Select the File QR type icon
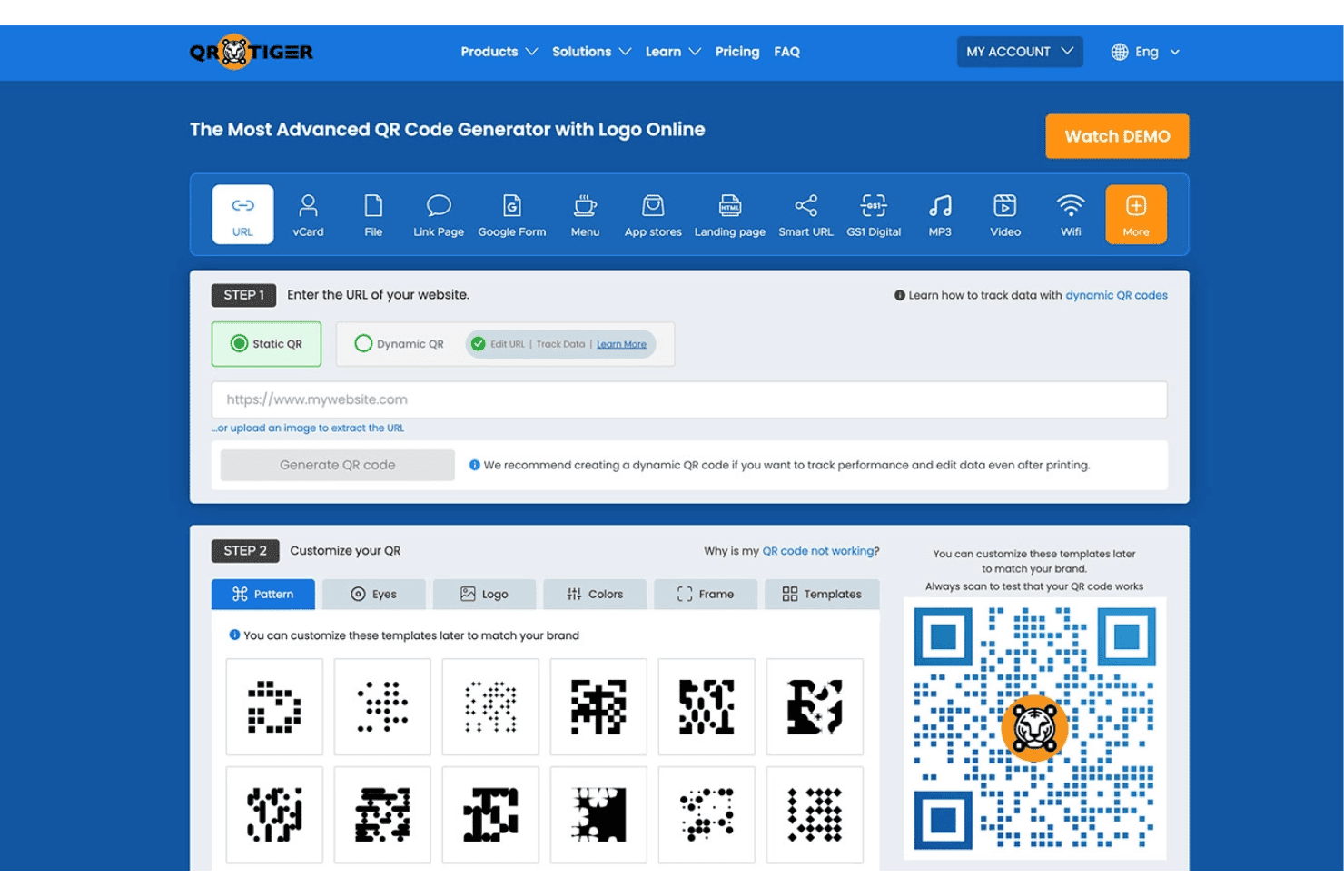Viewport: 1344px width, 896px height. (x=373, y=215)
